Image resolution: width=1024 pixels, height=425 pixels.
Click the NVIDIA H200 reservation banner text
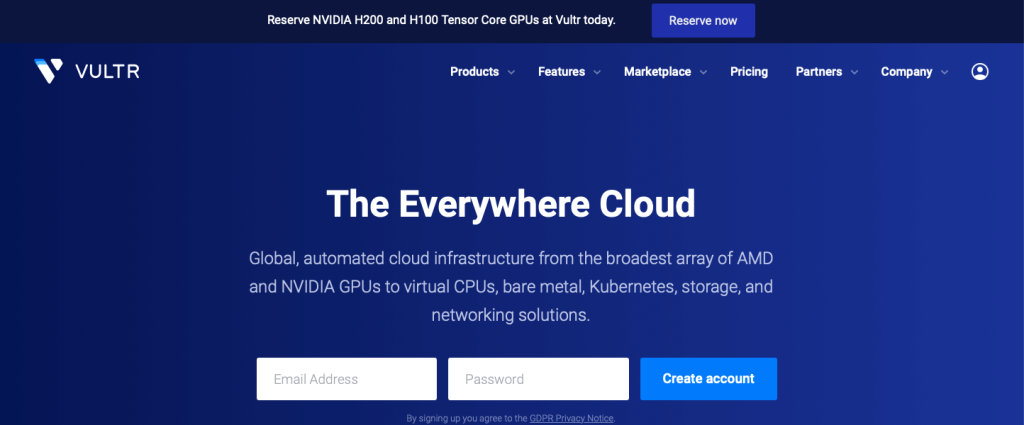click(x=441, y=20)
